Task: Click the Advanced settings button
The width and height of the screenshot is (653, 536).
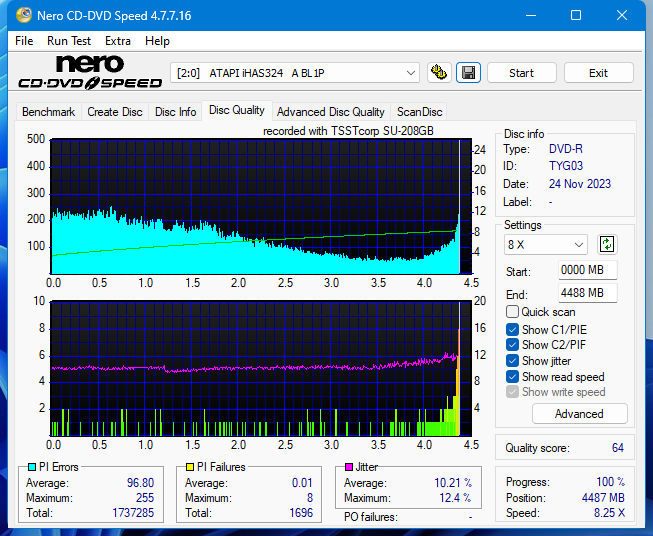Action: pyautogui.click(x=579, y=414)
